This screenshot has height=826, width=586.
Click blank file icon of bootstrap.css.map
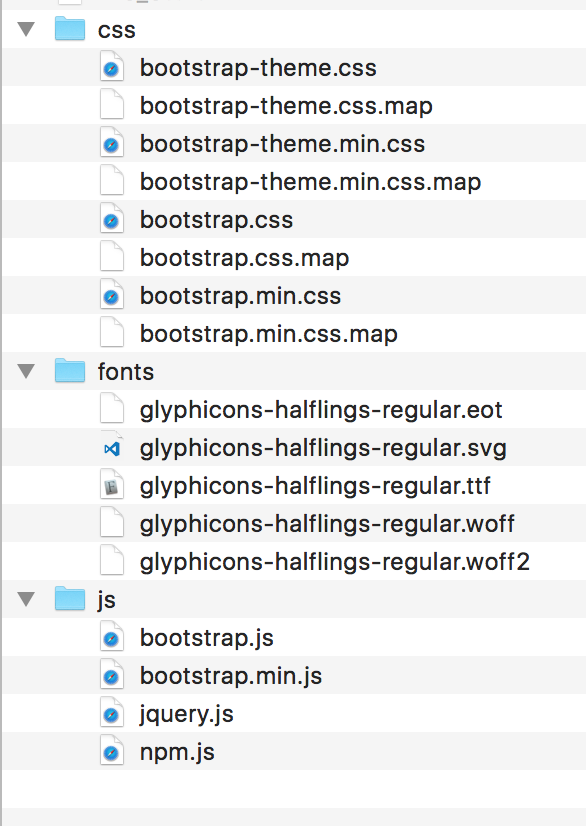pyautogui.click(x=112, y=257)
